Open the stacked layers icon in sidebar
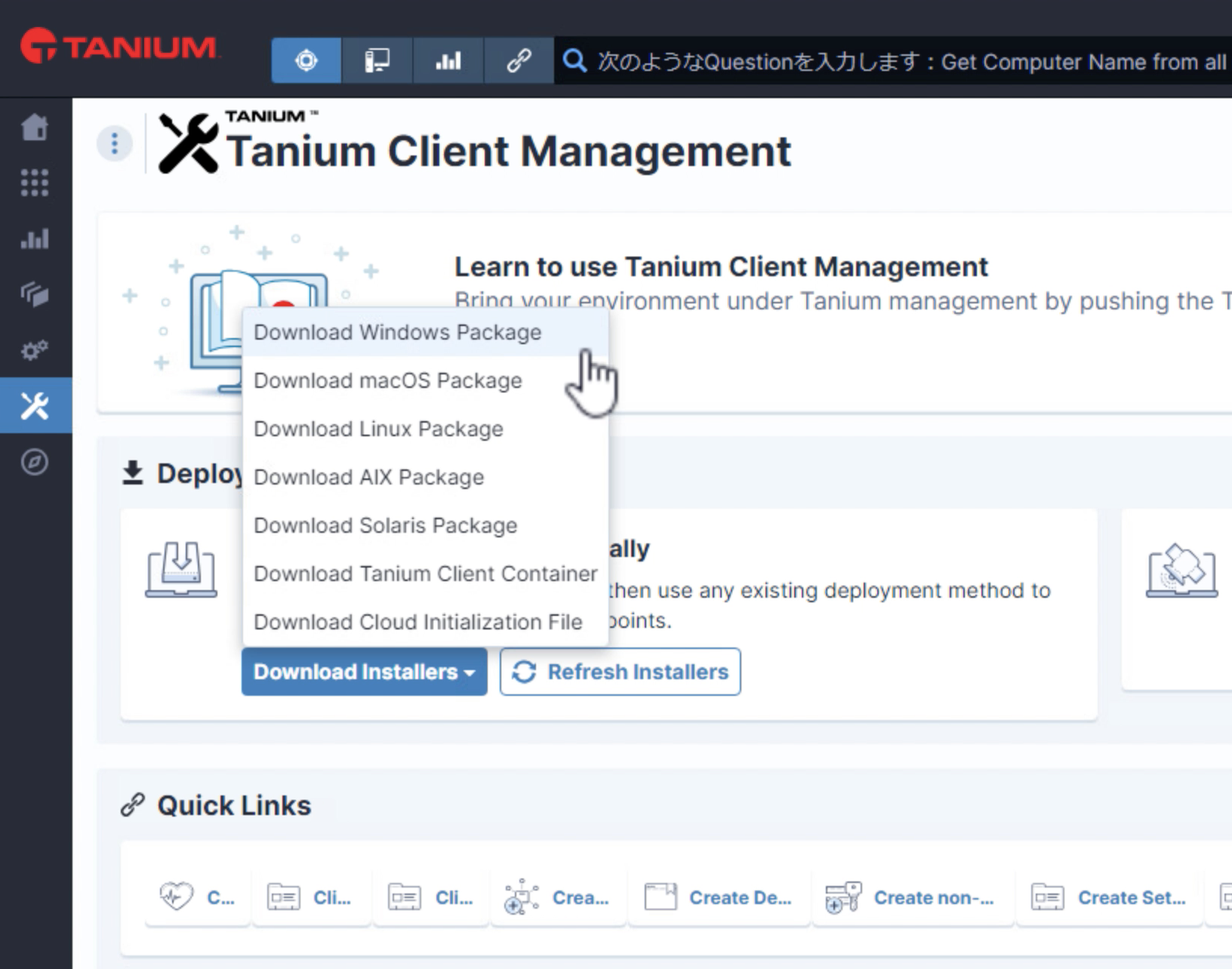Image resolution: width=1232 pixels, height=969 pixels. [35, 294]
